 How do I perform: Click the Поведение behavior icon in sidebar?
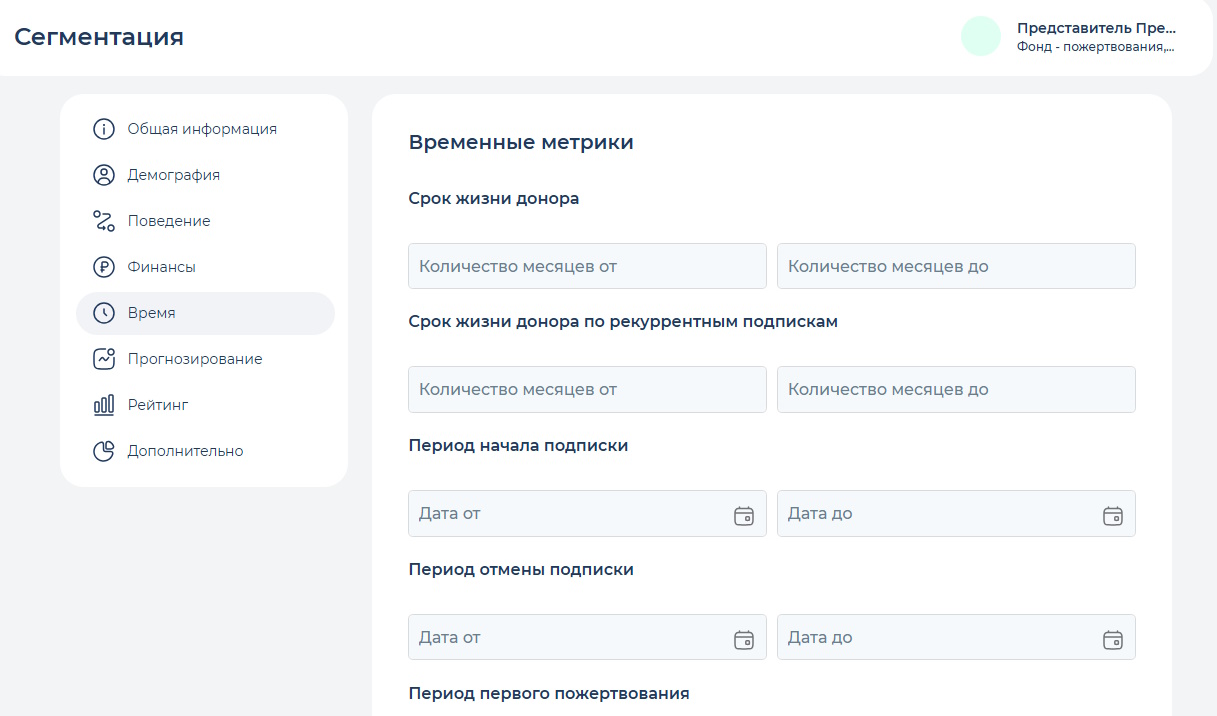click(x=104, y=220)
